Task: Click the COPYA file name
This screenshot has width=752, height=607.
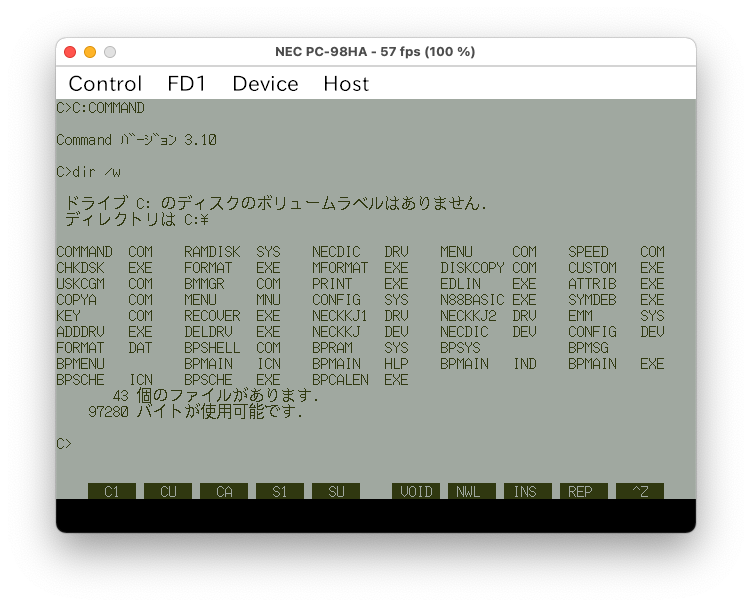Action: (x=76, y=300)
